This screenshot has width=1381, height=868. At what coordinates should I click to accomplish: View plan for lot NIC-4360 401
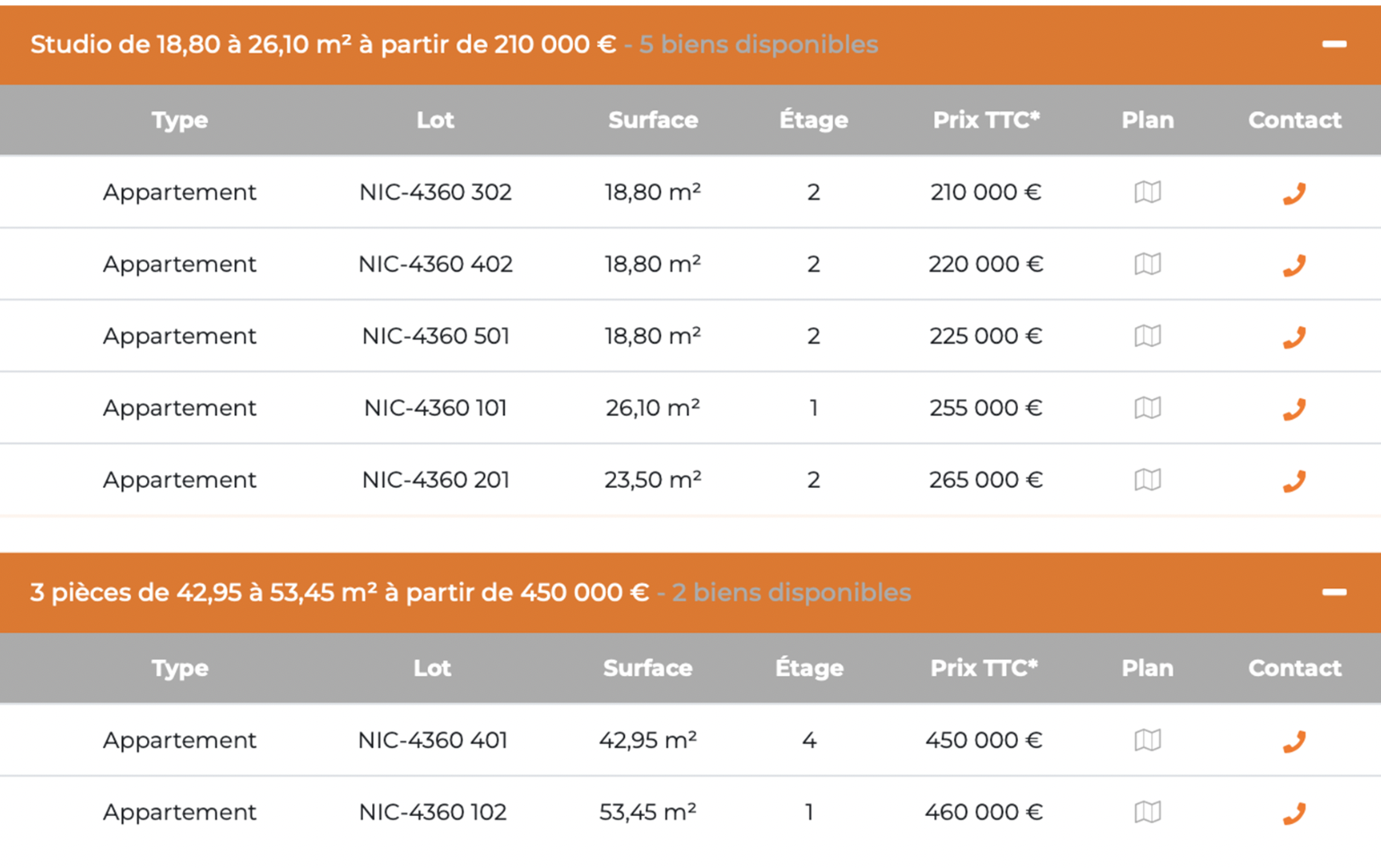[1147, 740]
